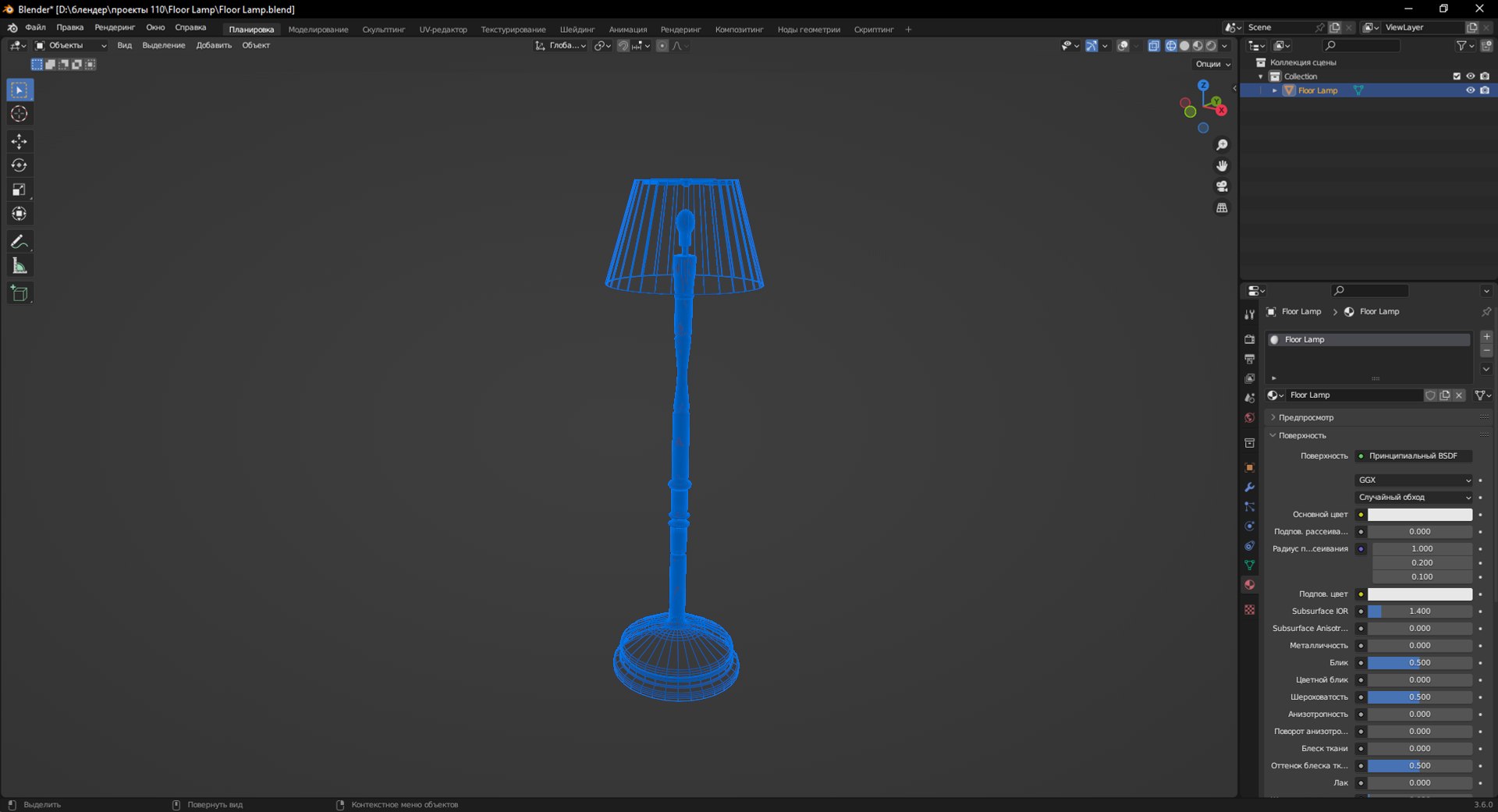The height and width of the screenshot is (812, 1498).
Task: Open the Tool properties tab
Action: point(1249,314)
